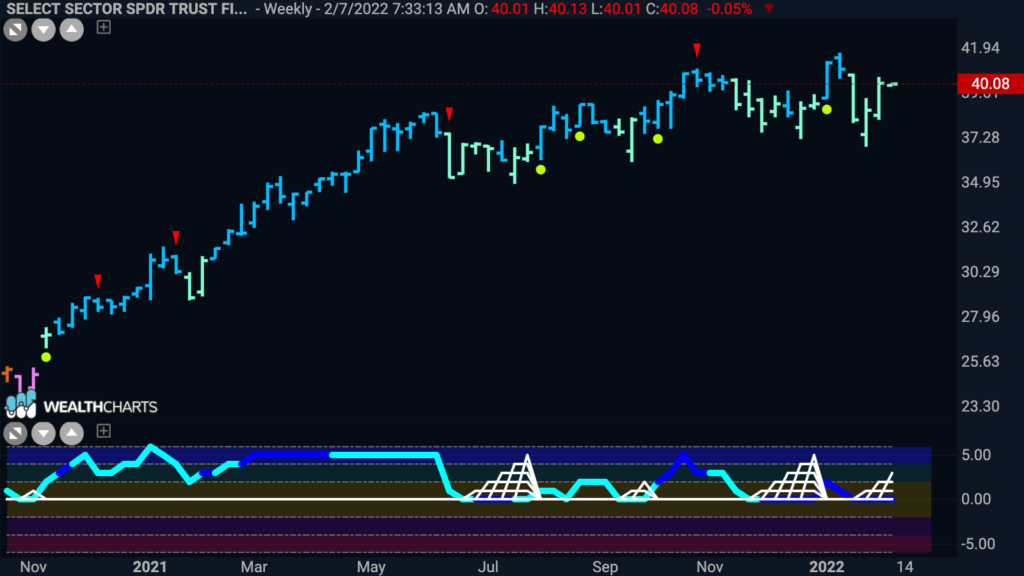
Task: Click the 41.94 price axis label
Action: pyautogui.click(x=980, y=48)
